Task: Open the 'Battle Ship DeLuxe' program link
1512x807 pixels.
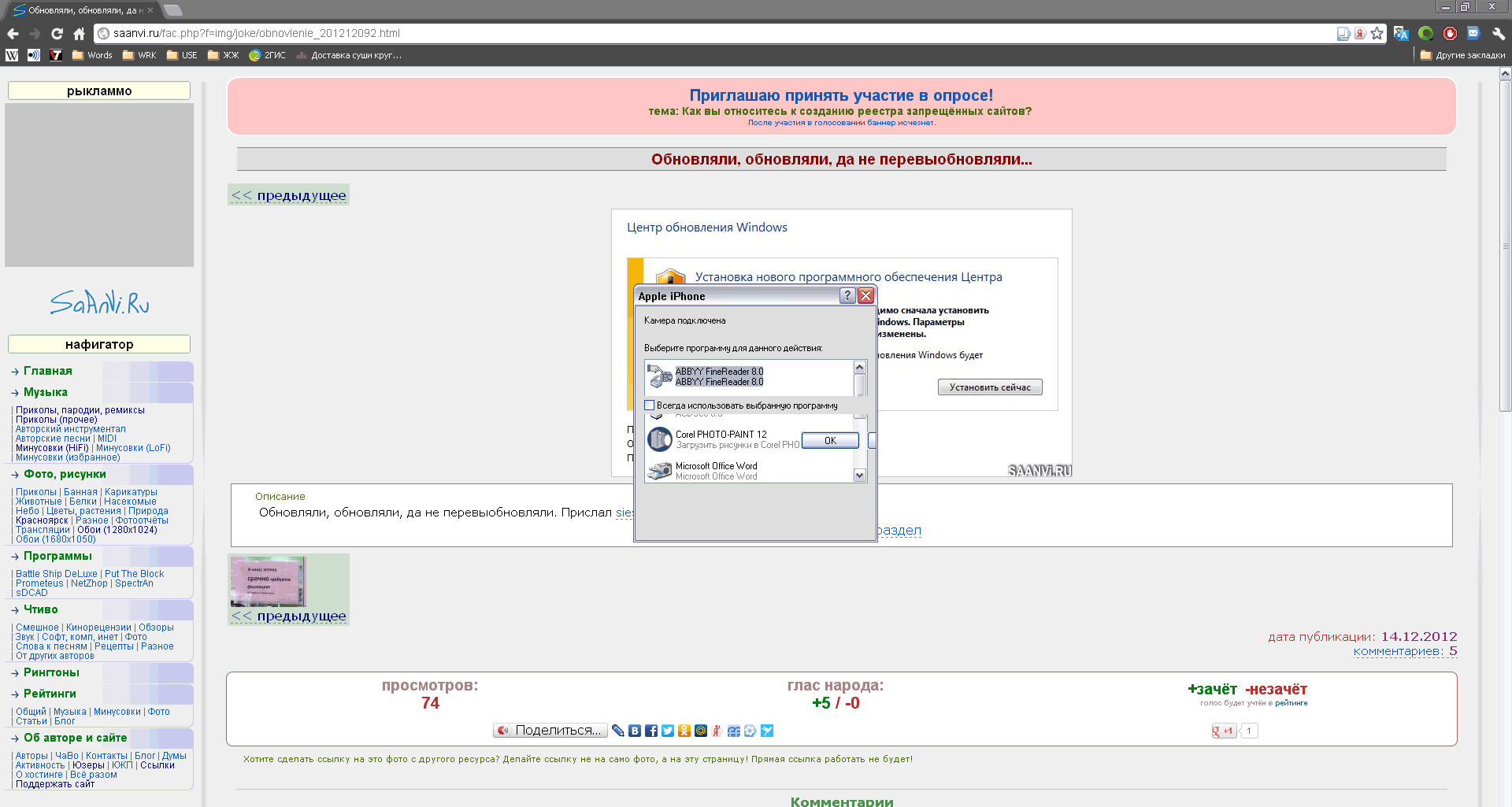Action: pos(57,574)
